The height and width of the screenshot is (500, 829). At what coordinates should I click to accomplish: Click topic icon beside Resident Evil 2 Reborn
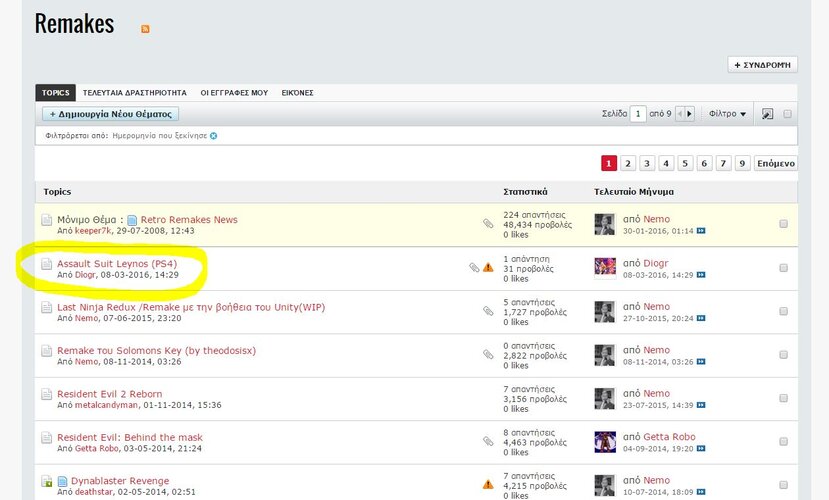[47, 394]
